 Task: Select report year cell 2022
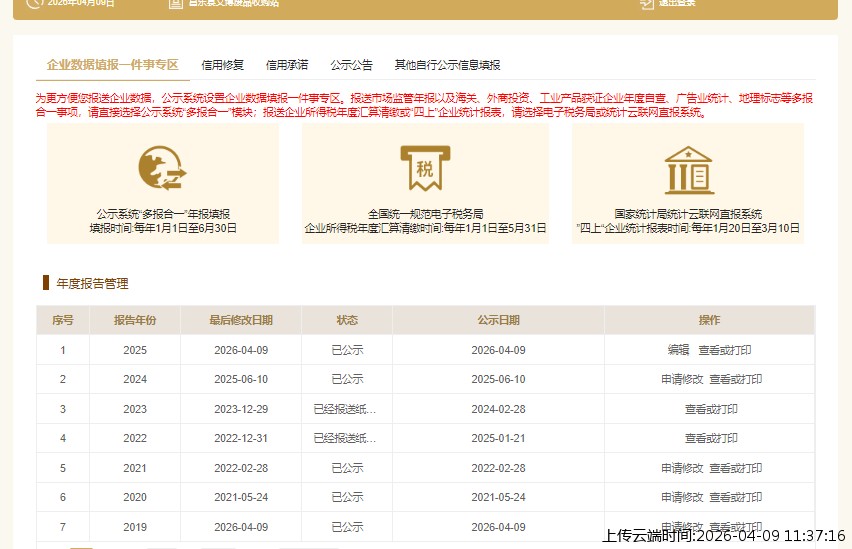(x=135, y=438)
